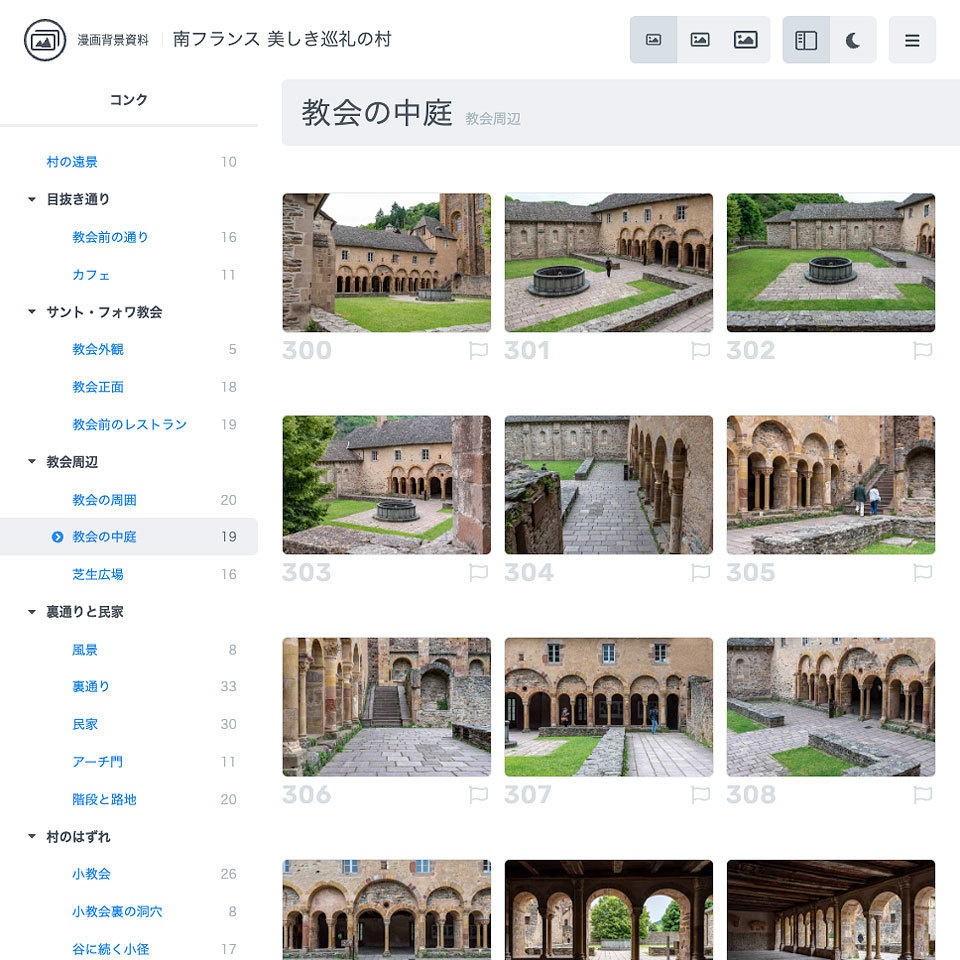Open the hamburger menu
Image resolution: width=960 pixels, height=960 pixels.
pos(912,40)
